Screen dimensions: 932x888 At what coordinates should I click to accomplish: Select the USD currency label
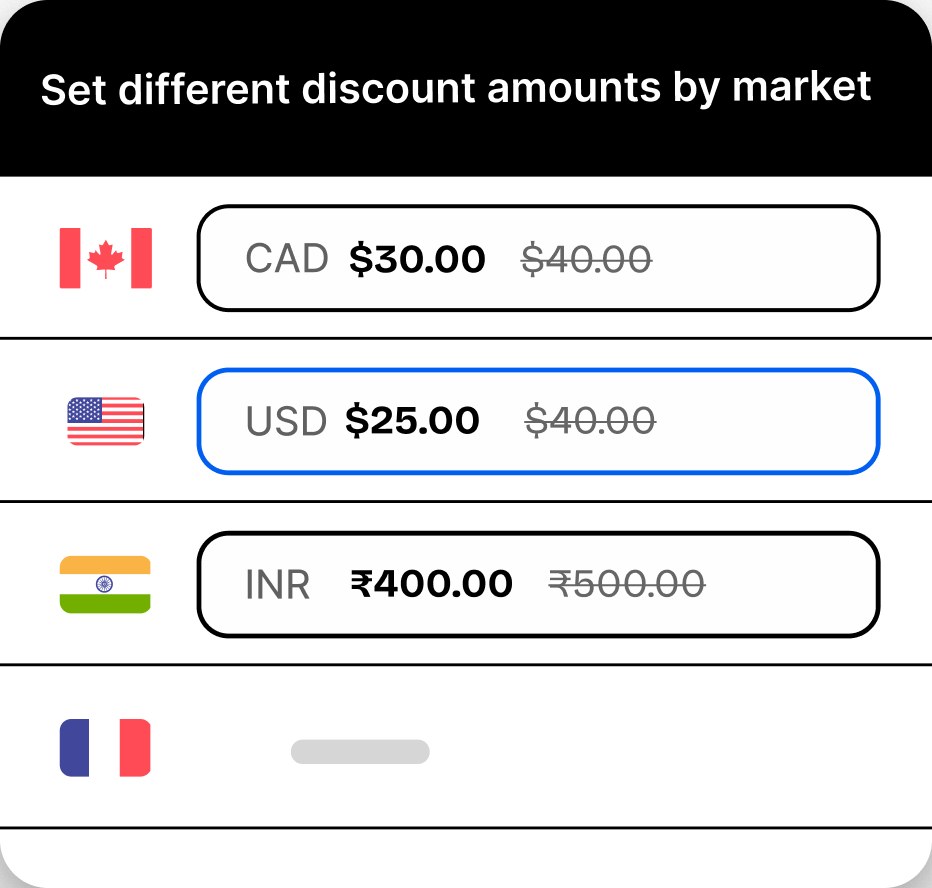pyautogui.click(x=286, y=421)
